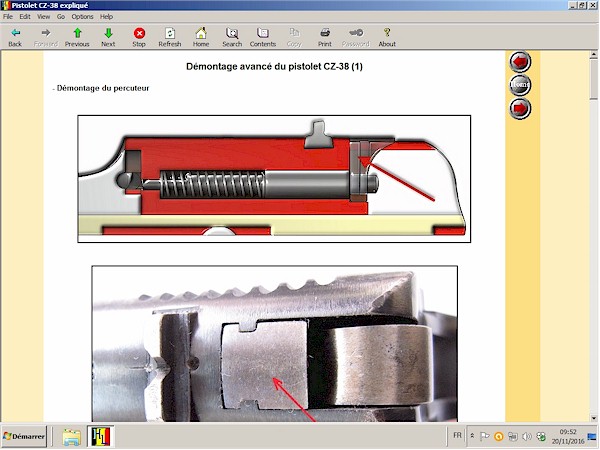The width and height of the screenshot is (600, 450).
Task: Click the scrollbar up arrow
Action: pos(594,55)
